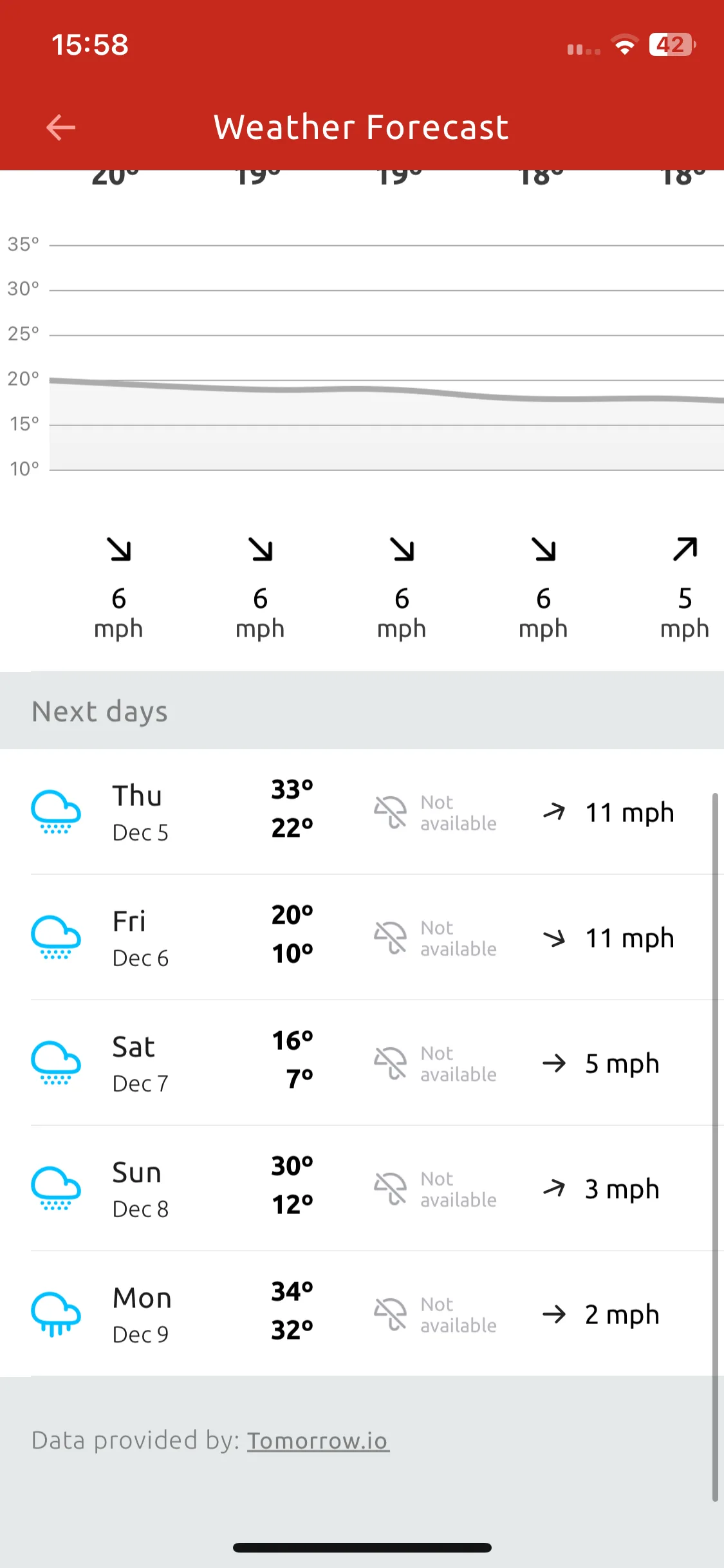Tap the Wi-Fi status icon
724x1568 pixels.
[624, 45]
